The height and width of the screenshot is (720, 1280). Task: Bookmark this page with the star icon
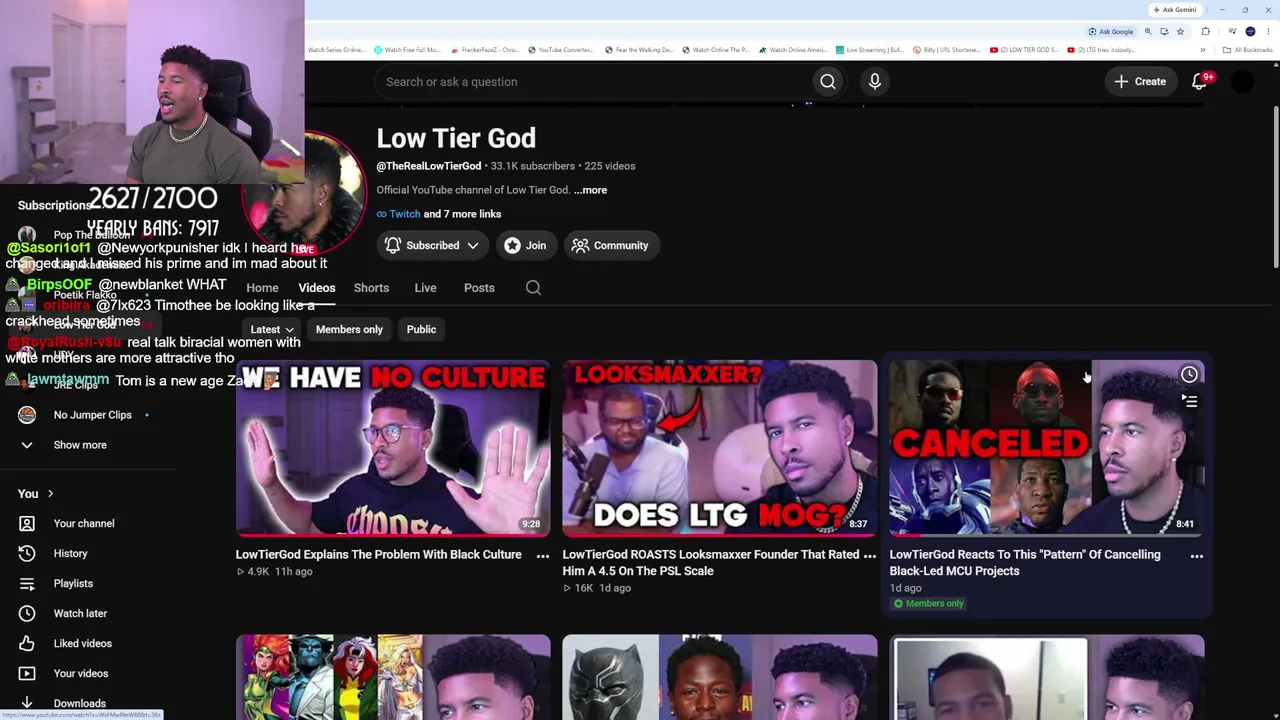pos(1180,31)
